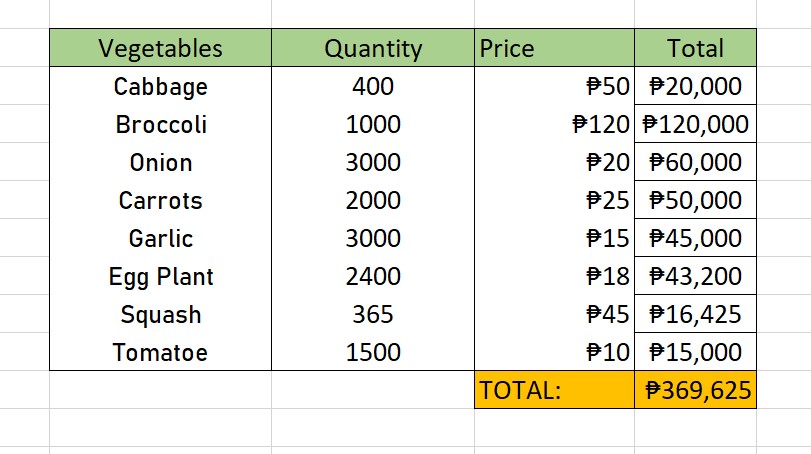Select Tomatoe price cell ₱10
This screenshot has width=811, height=454.
(554, 352)
